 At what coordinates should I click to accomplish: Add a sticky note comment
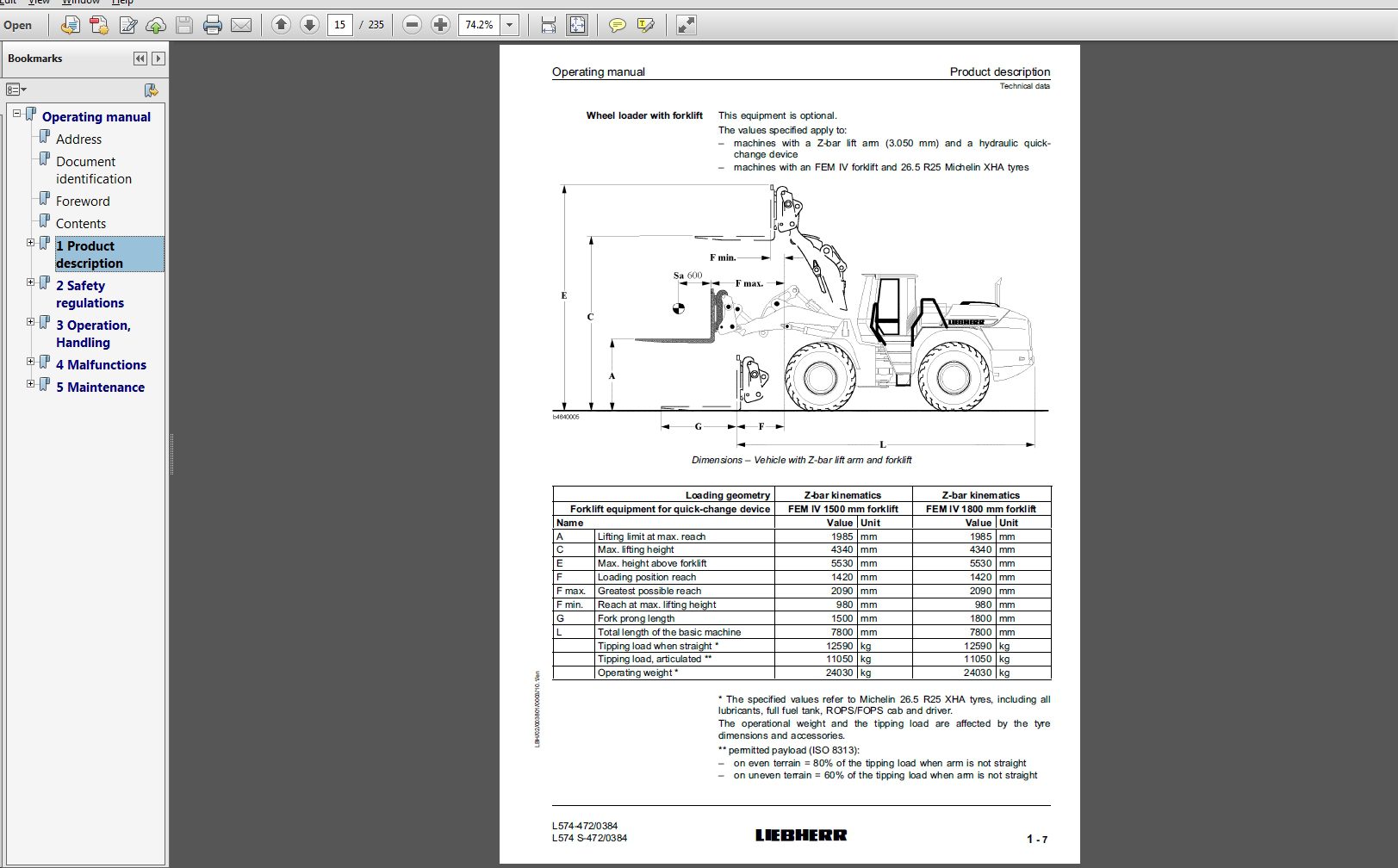point(617,25)
